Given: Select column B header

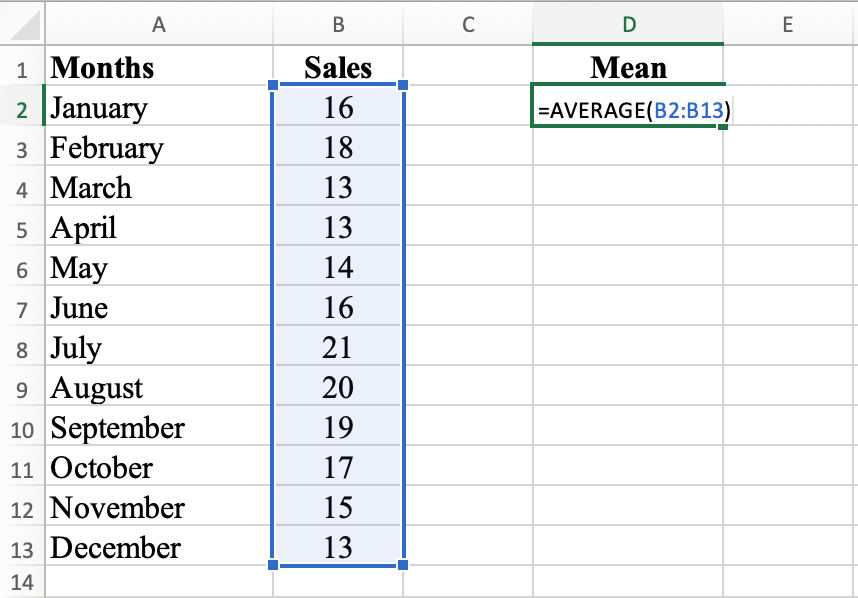Looking at the screenshot, I should 338,21.
